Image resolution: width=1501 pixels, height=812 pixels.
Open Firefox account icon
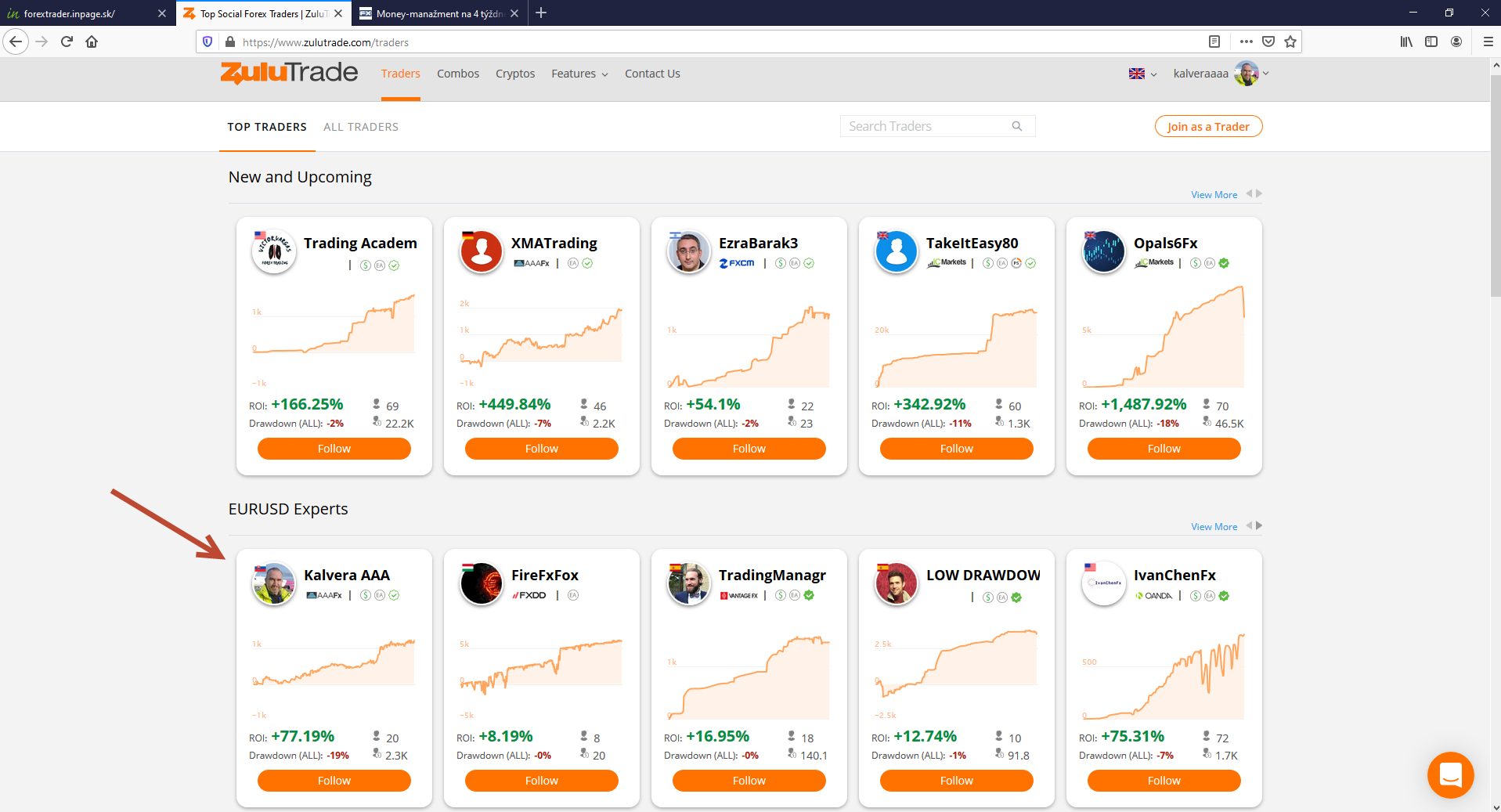click(1456, 42)
